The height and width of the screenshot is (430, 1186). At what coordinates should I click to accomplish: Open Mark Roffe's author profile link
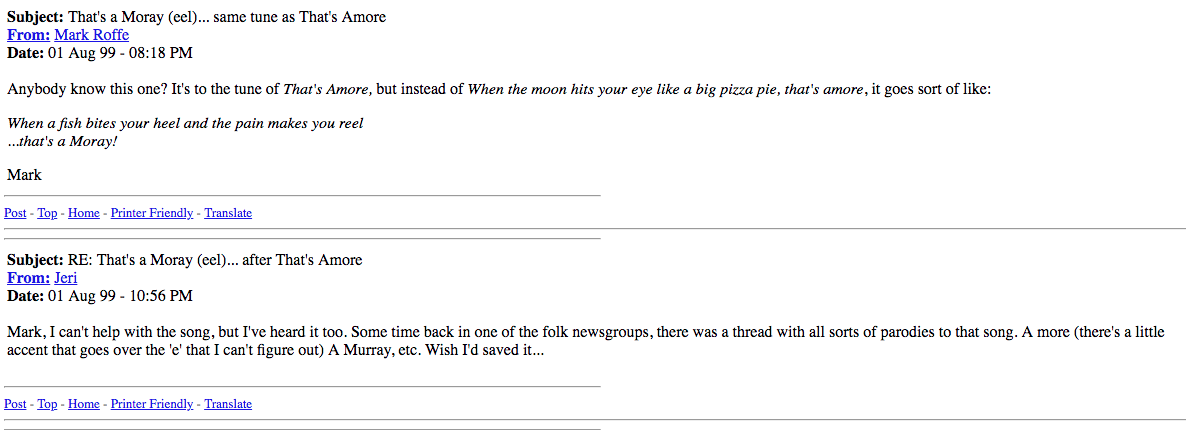point(91,35)
